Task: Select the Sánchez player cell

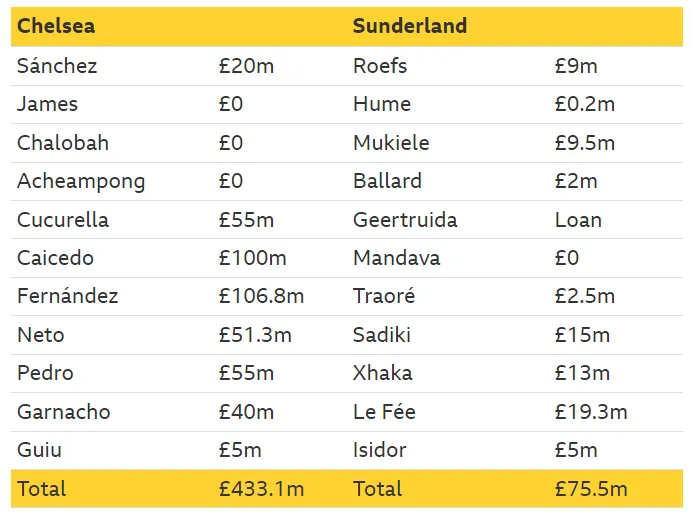Action: 57,66
